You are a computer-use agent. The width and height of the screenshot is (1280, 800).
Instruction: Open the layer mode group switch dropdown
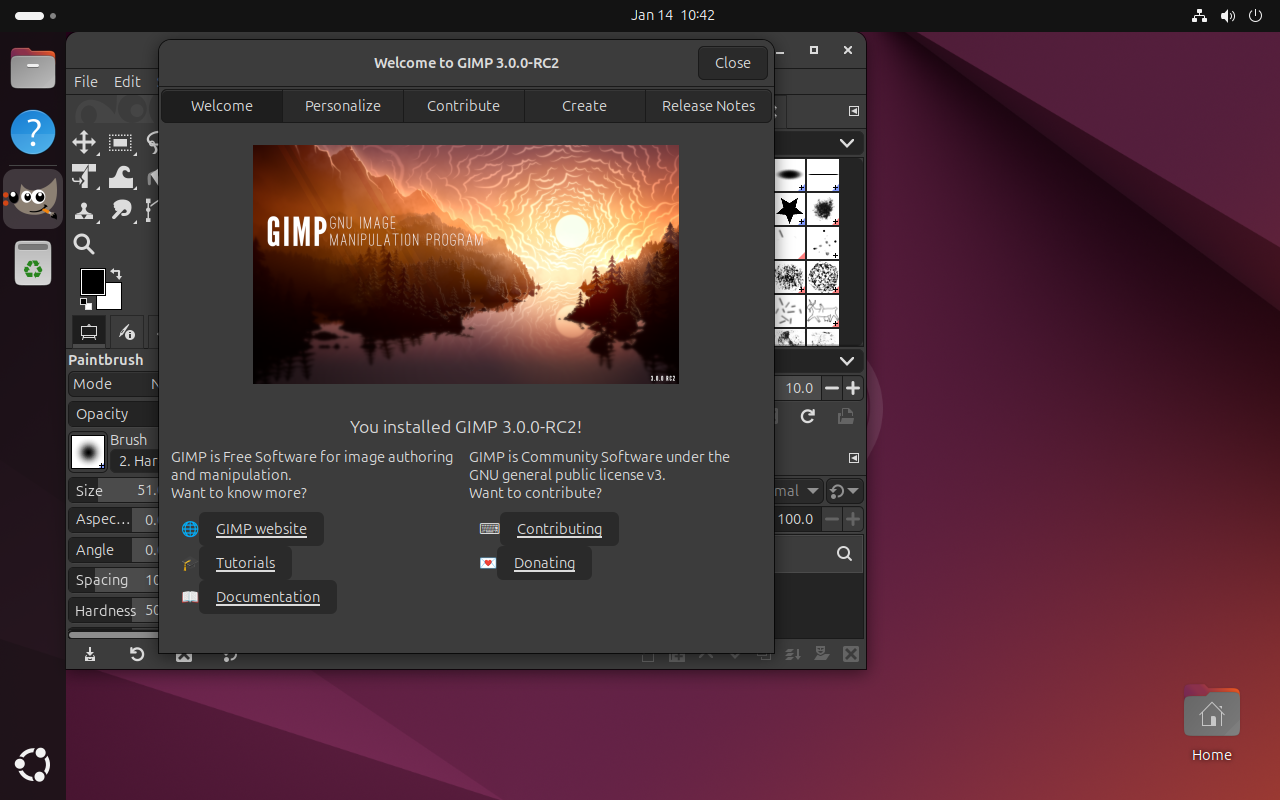point(846,491)
